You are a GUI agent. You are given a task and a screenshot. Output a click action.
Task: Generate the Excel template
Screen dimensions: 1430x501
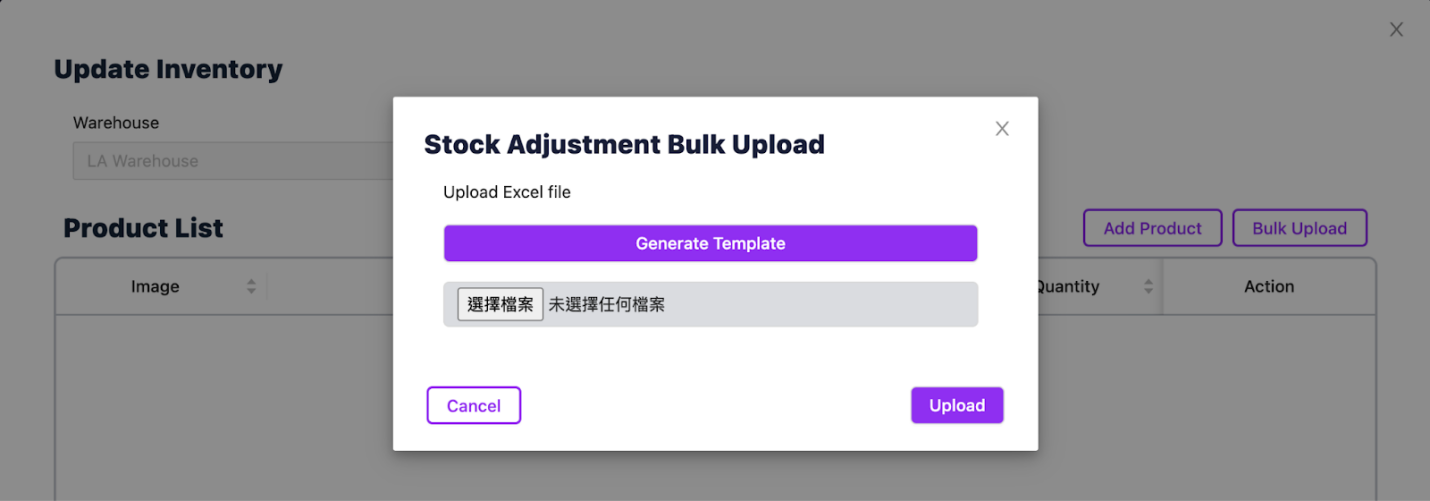[x=710, y=243]
